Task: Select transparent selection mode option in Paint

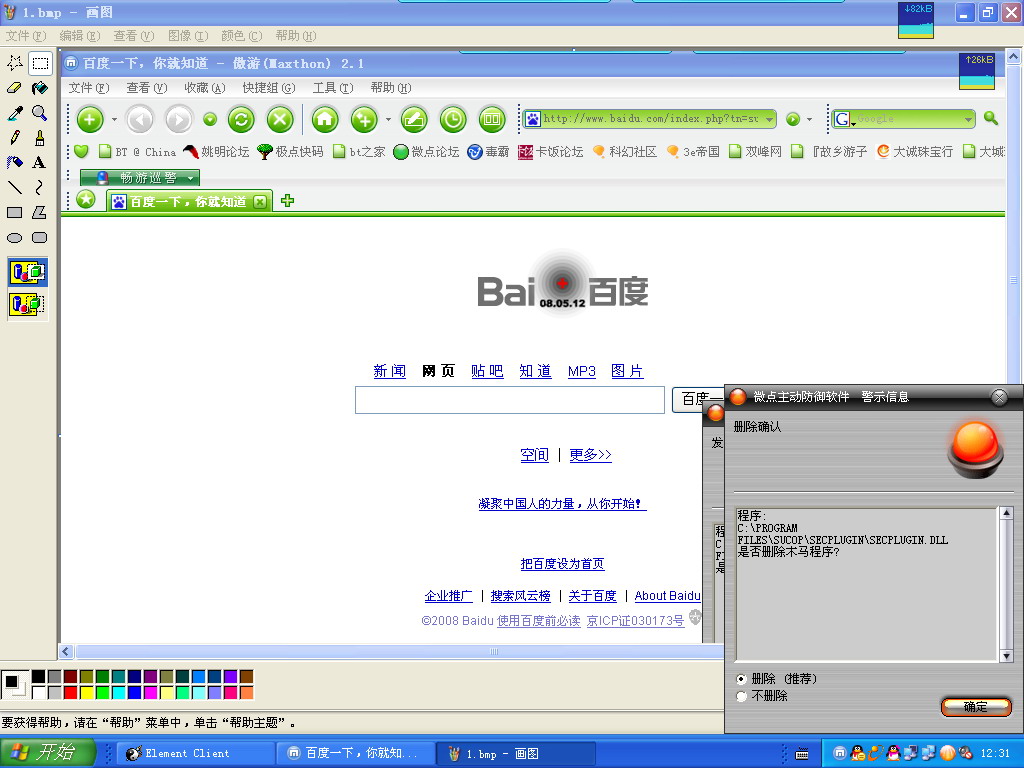Action: click(x=27, y=304)
